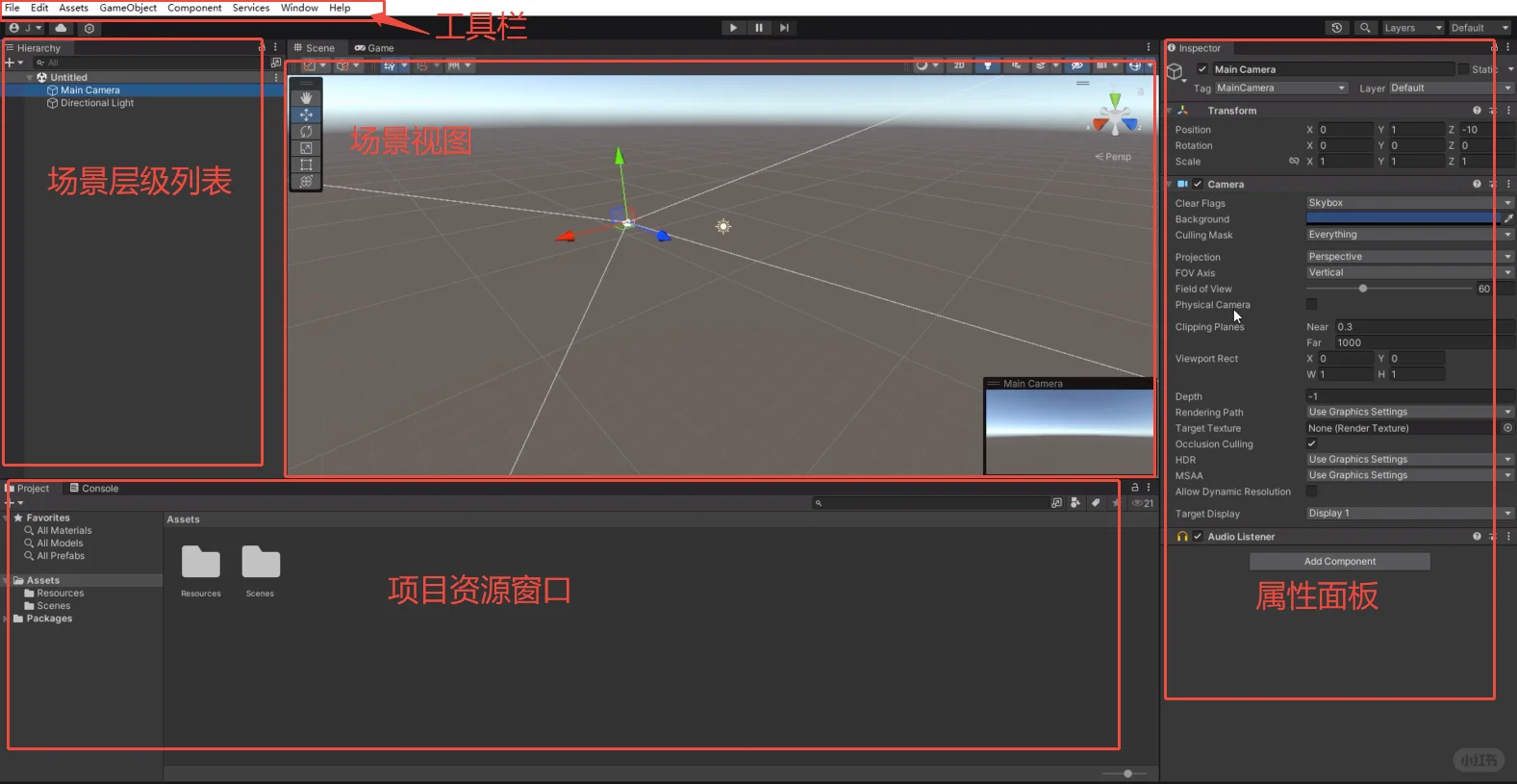The height and width of the screenshot is (784, 1517).
Task: Open the Default layout dropdown
Action: pyautogui.click(x=1479, y=28)
